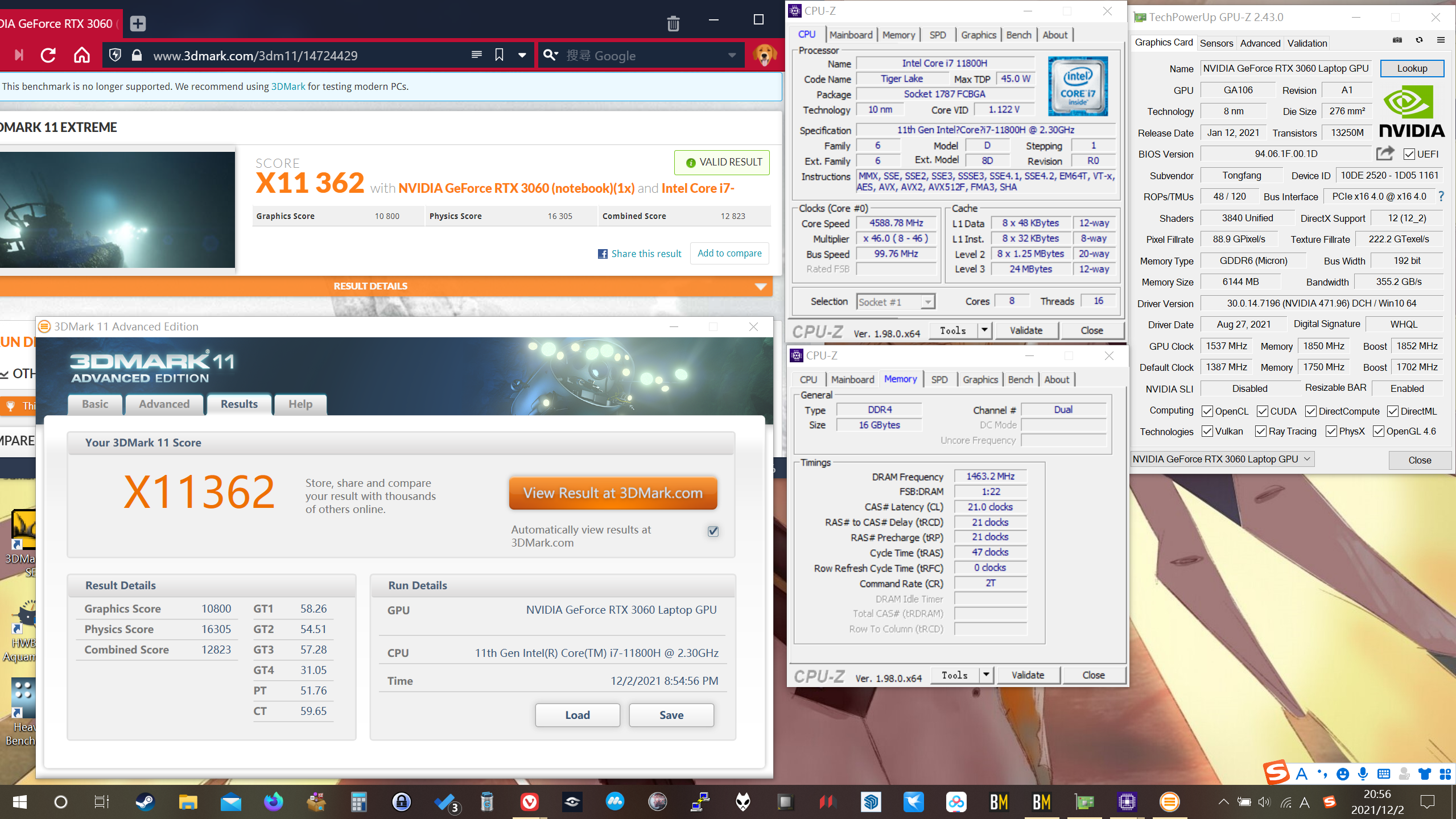Open Tools dropdown arrow in upper CPU-Z
This screenshot has width=1456, height=819.
click(984, 330)
